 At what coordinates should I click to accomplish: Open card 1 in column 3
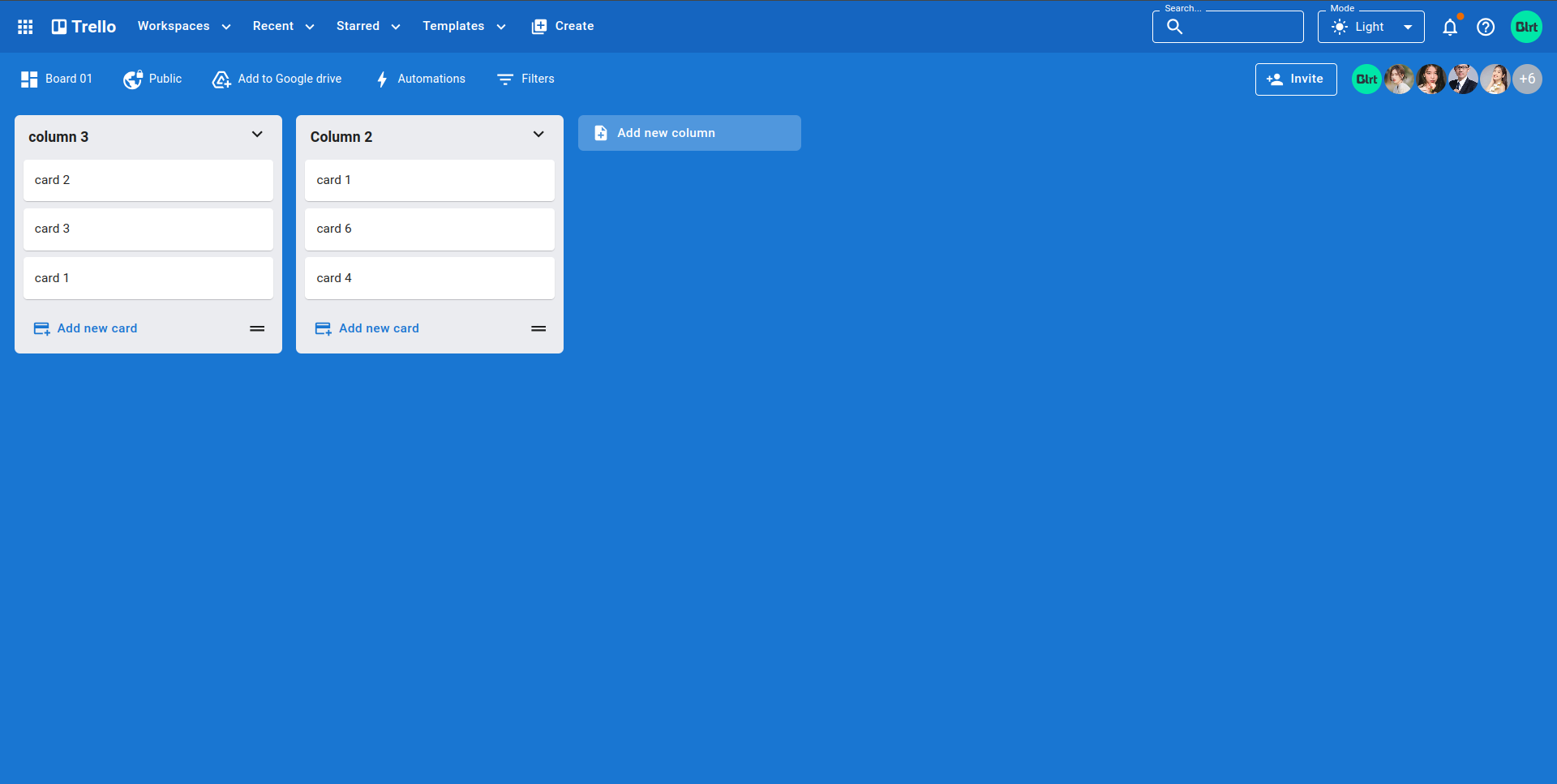click(148, 278)
